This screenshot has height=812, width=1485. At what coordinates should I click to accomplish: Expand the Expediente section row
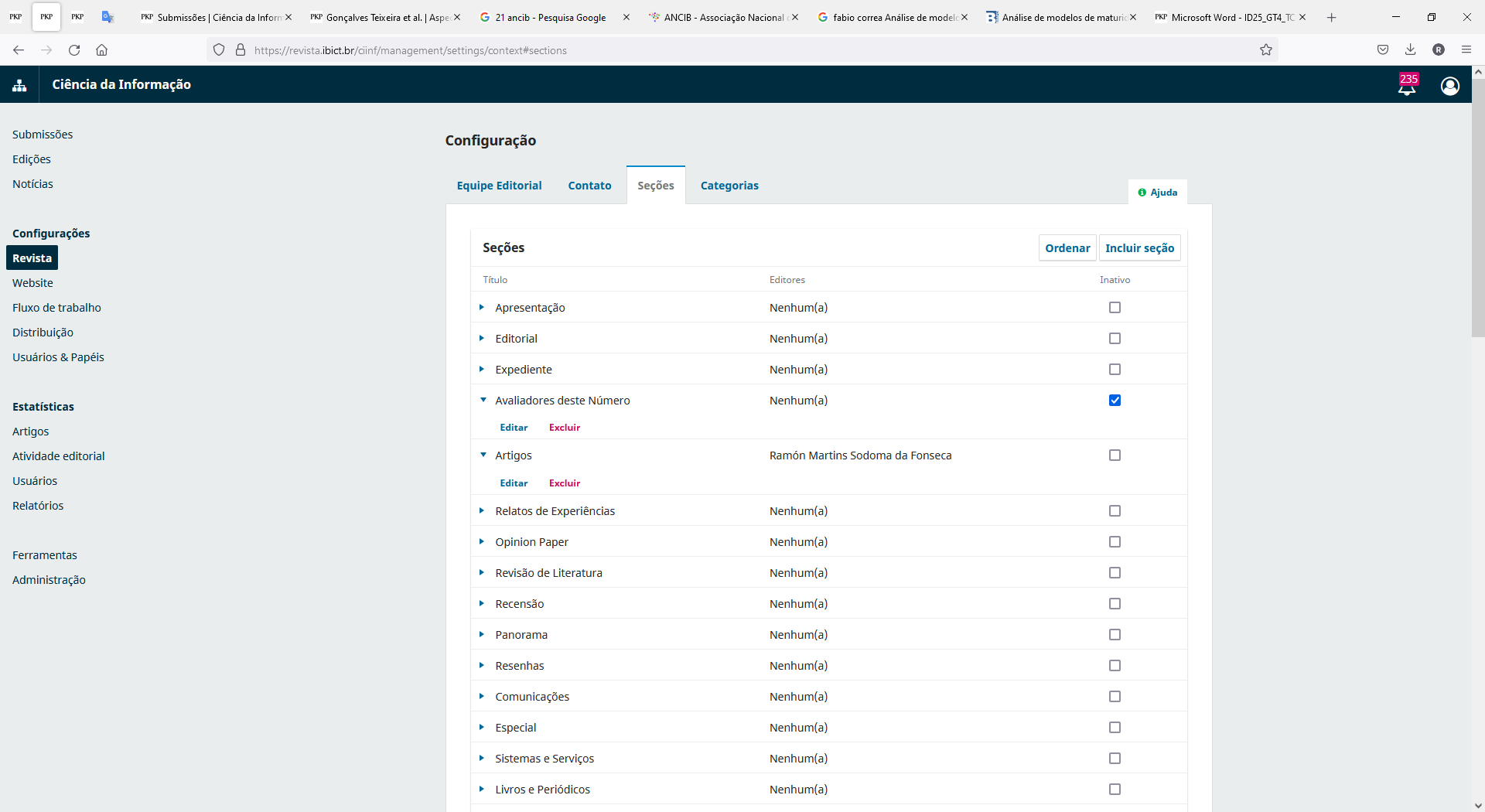(x=482, y=370)
